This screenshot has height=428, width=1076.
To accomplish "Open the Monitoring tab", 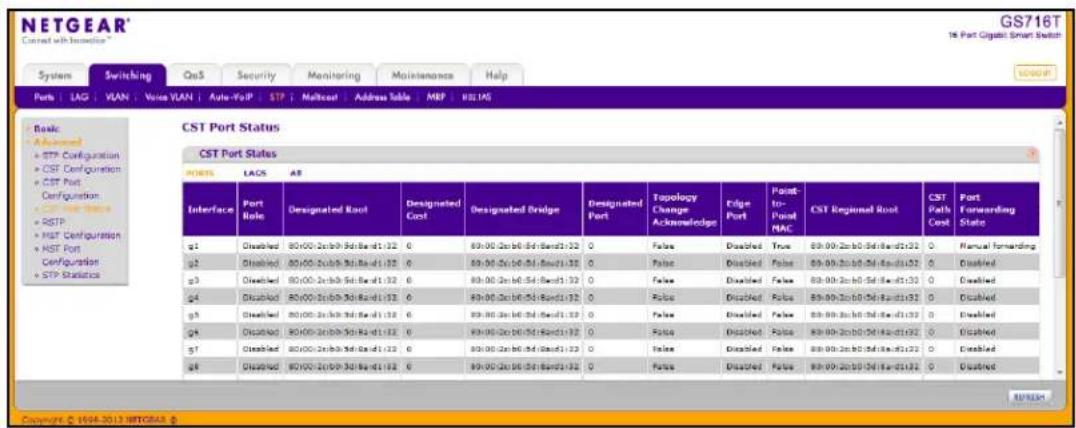I will pyautogui.click(x=334, y=75).
